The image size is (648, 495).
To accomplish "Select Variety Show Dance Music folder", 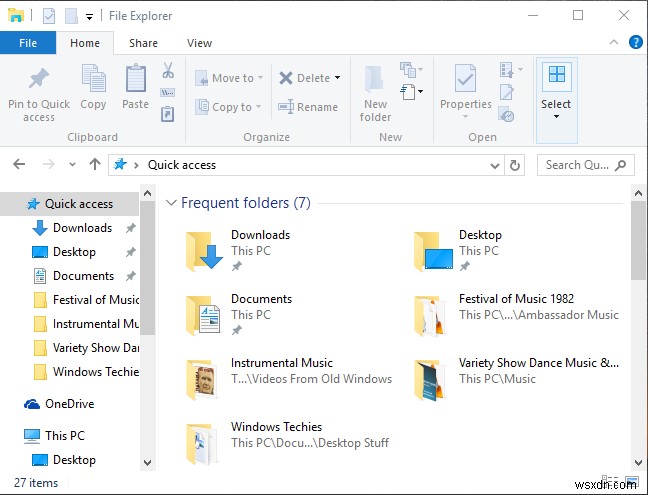I will (517, 378).
